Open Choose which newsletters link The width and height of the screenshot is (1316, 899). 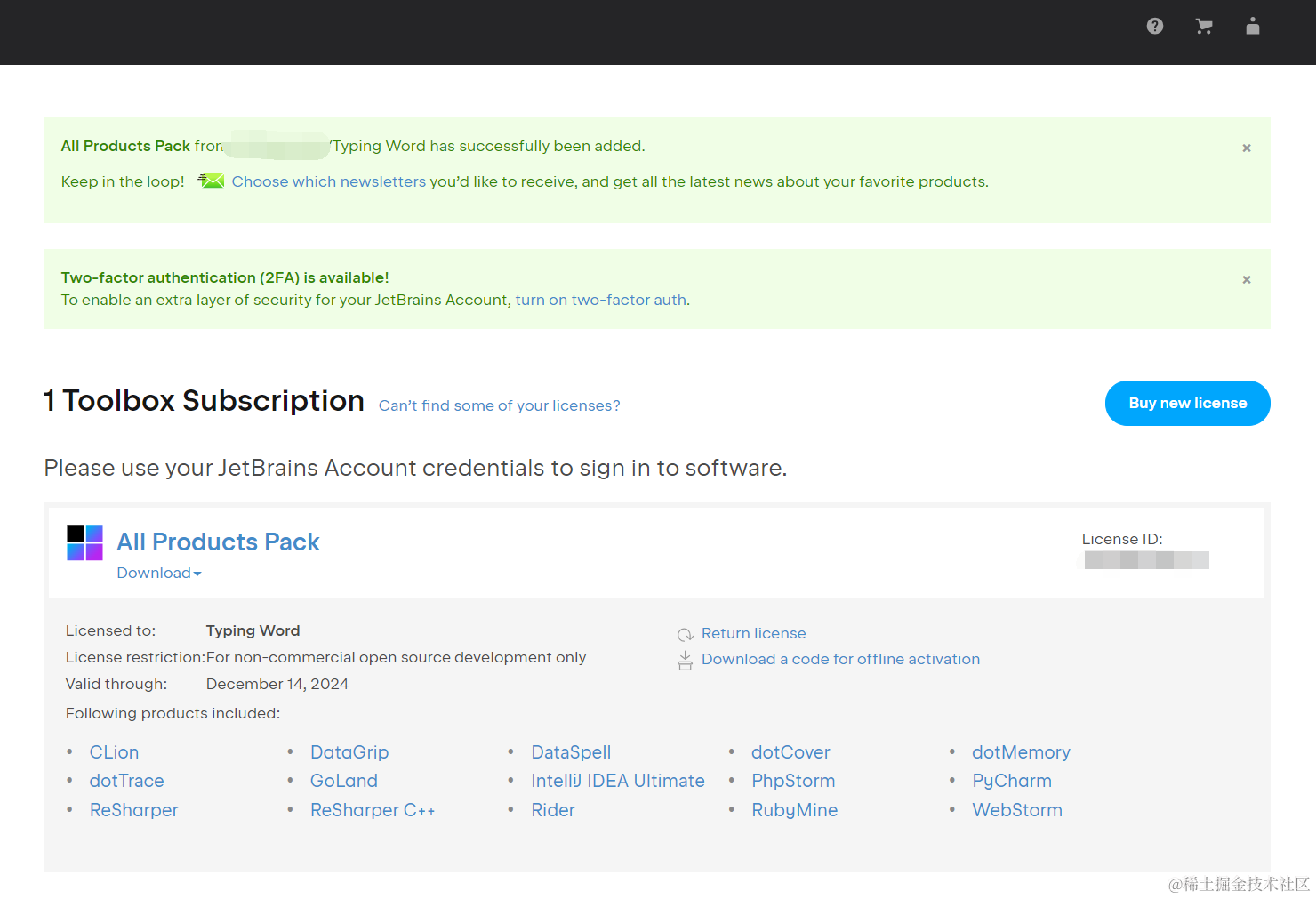[329, 181]
